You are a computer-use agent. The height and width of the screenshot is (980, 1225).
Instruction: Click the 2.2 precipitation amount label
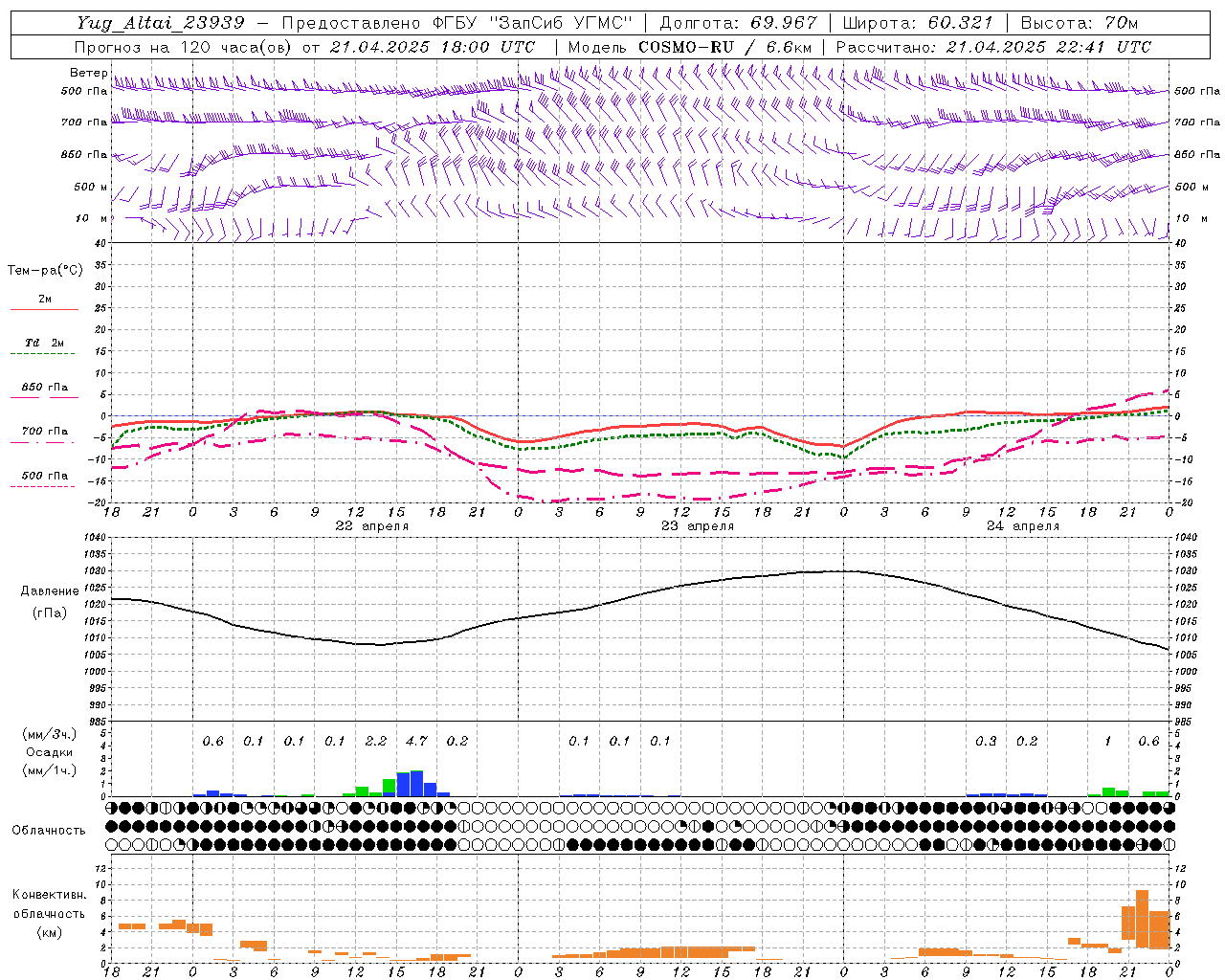click(x=376, y=741)
